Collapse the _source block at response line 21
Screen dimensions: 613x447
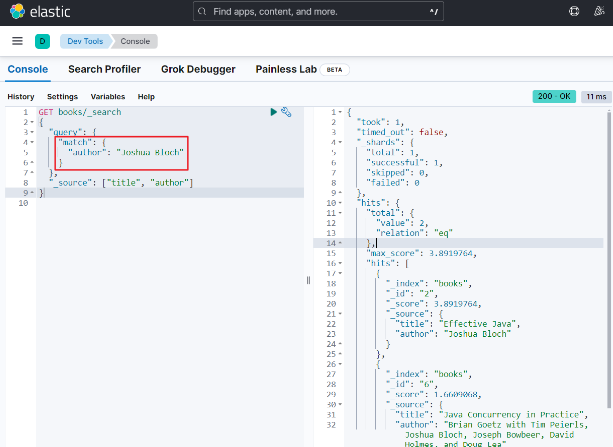tap(340, 314)
